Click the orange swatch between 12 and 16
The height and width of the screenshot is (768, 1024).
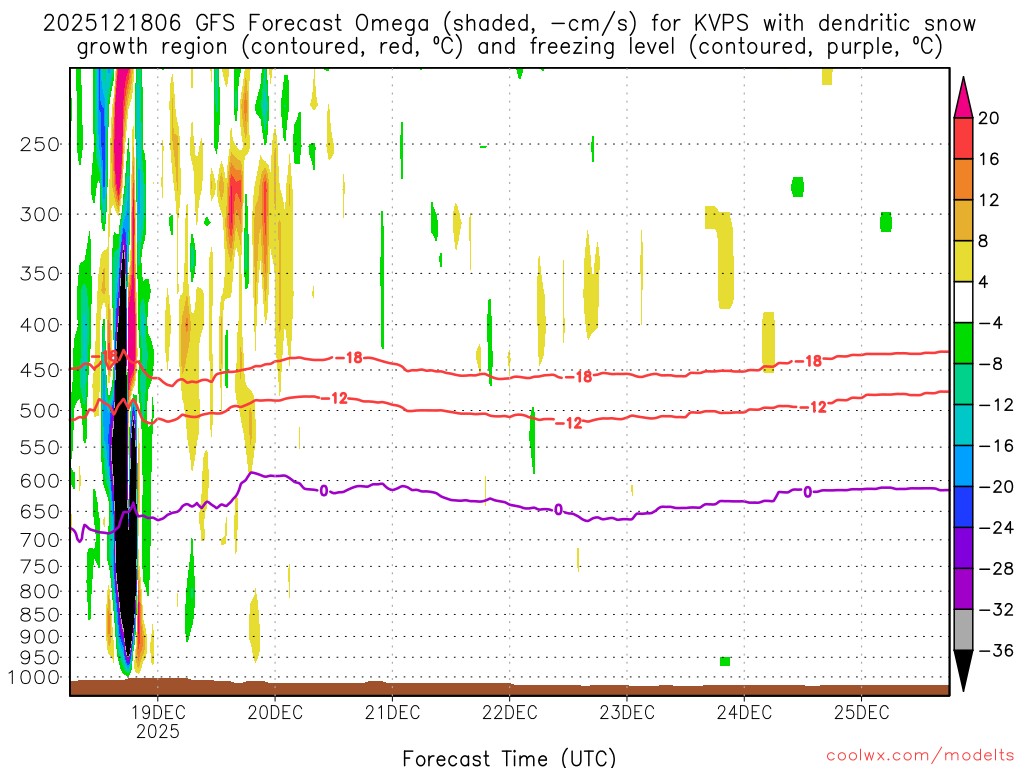tap(963, 180)
